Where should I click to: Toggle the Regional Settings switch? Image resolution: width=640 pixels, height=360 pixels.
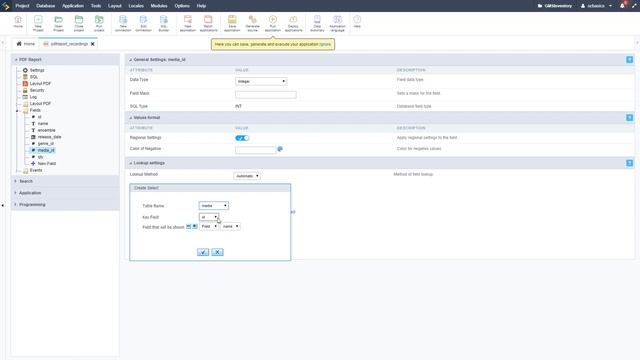pyautogui.click(x=242, y=138)
